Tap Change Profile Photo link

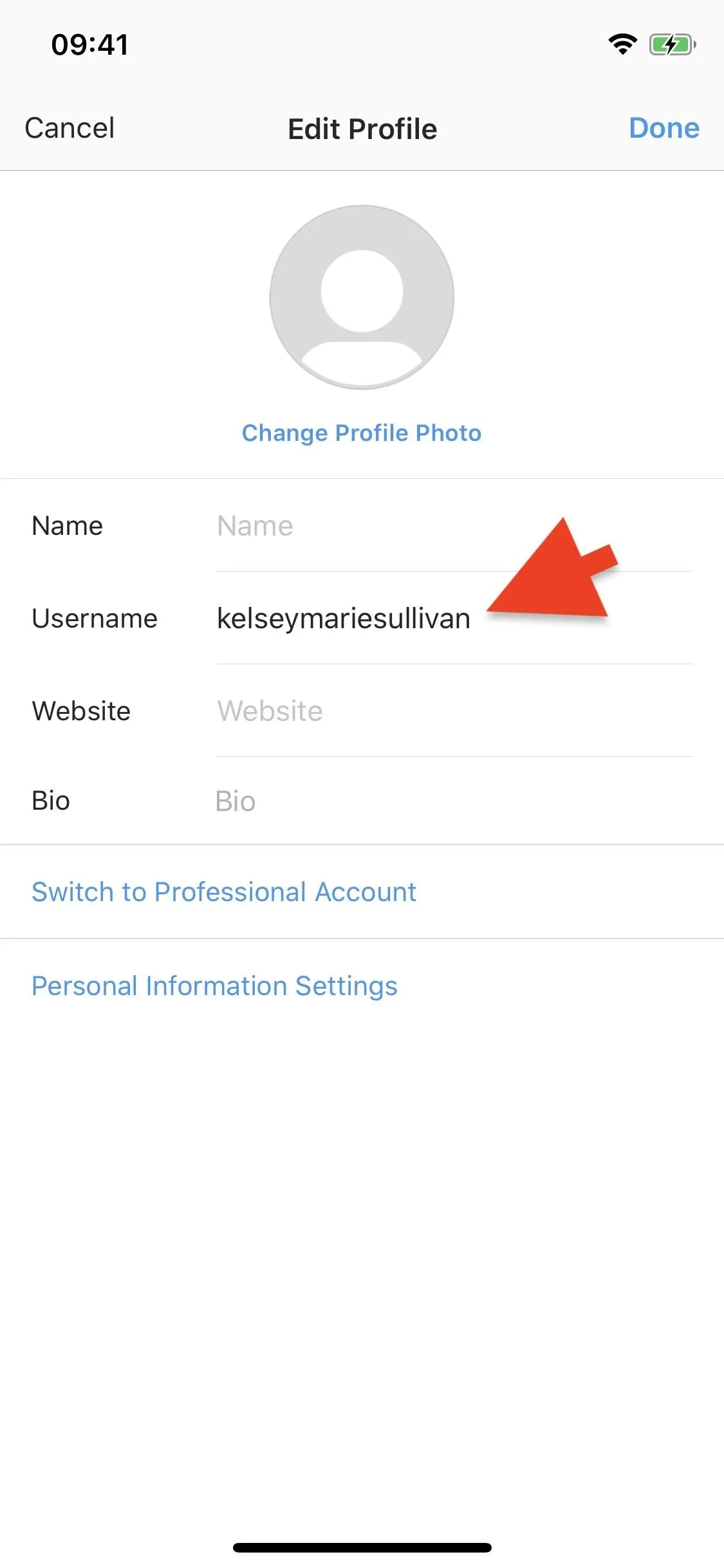(x=362, y=433)
